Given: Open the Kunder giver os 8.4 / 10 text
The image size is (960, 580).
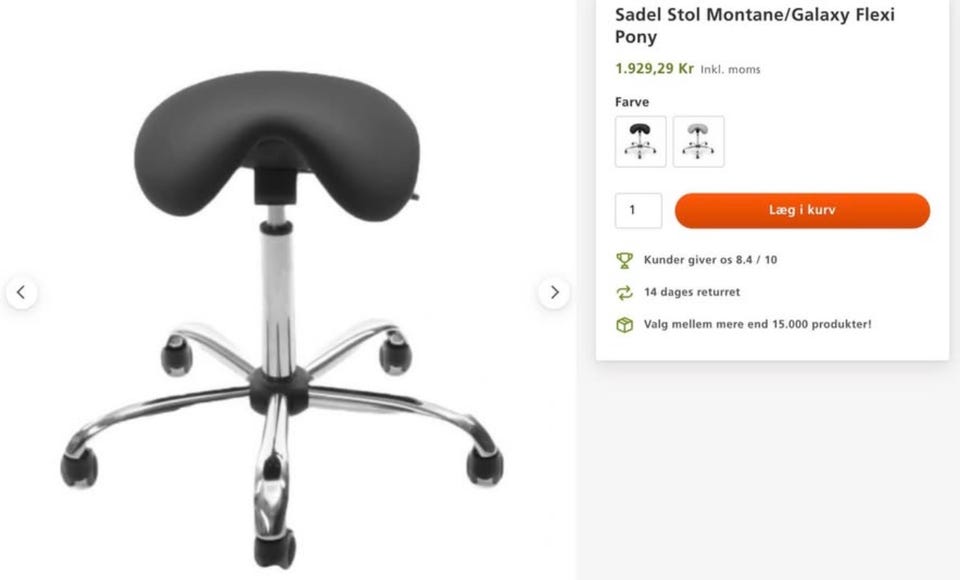Looking at the screenshot, I should point(710,260).
